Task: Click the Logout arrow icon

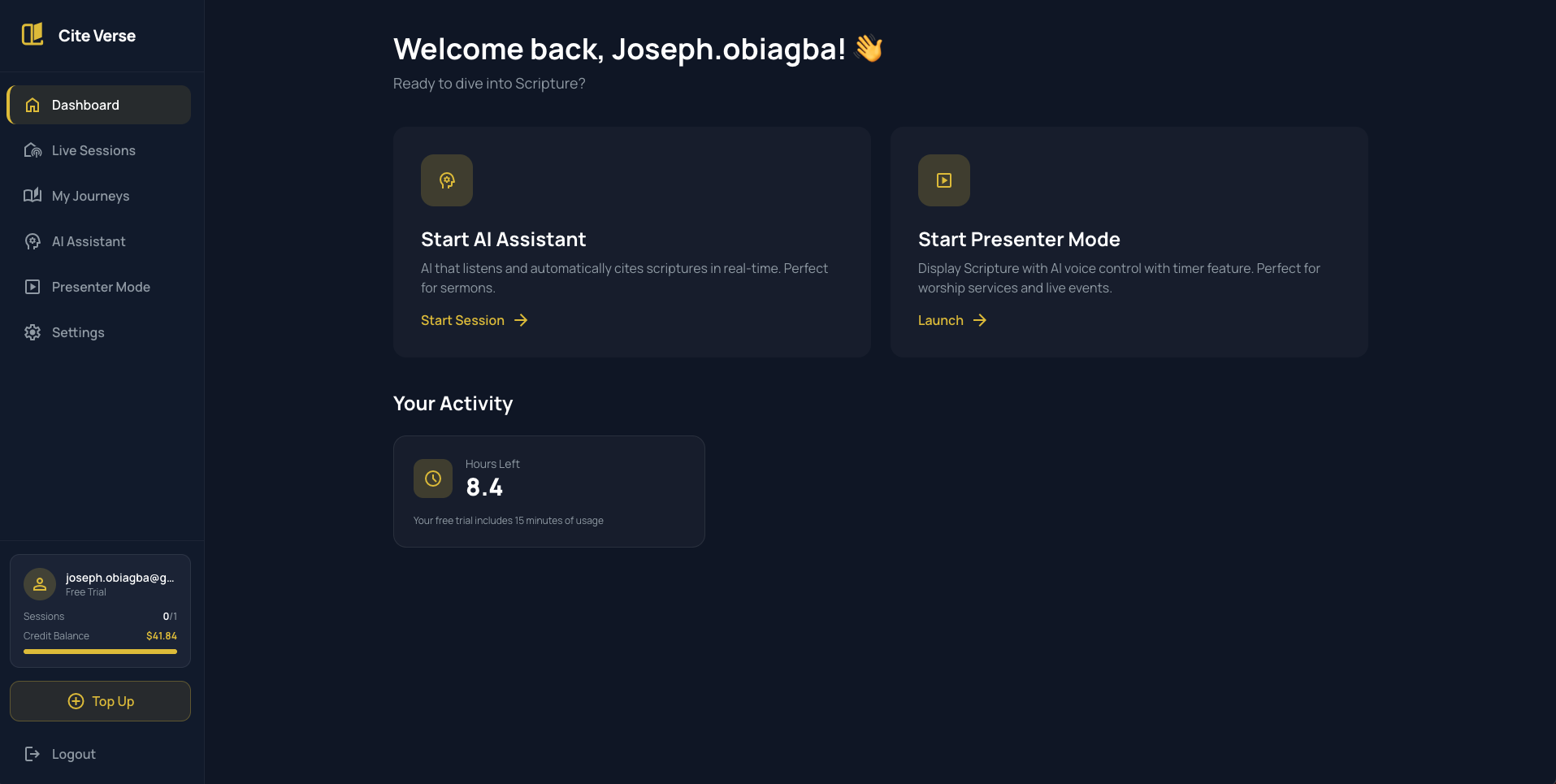Action: coord(31,753)
